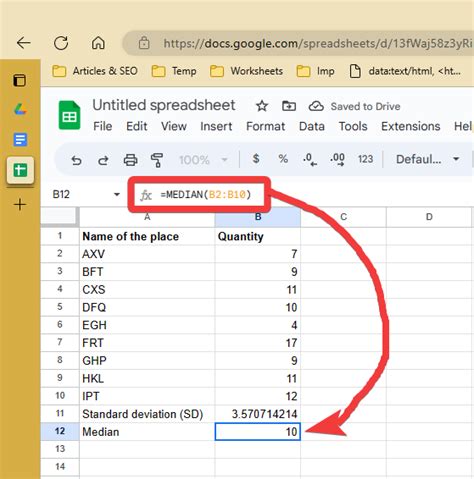The width and height of the screenshot is (474, 479).
Task: Add a new sidebar item with plus
Action: 20,204
